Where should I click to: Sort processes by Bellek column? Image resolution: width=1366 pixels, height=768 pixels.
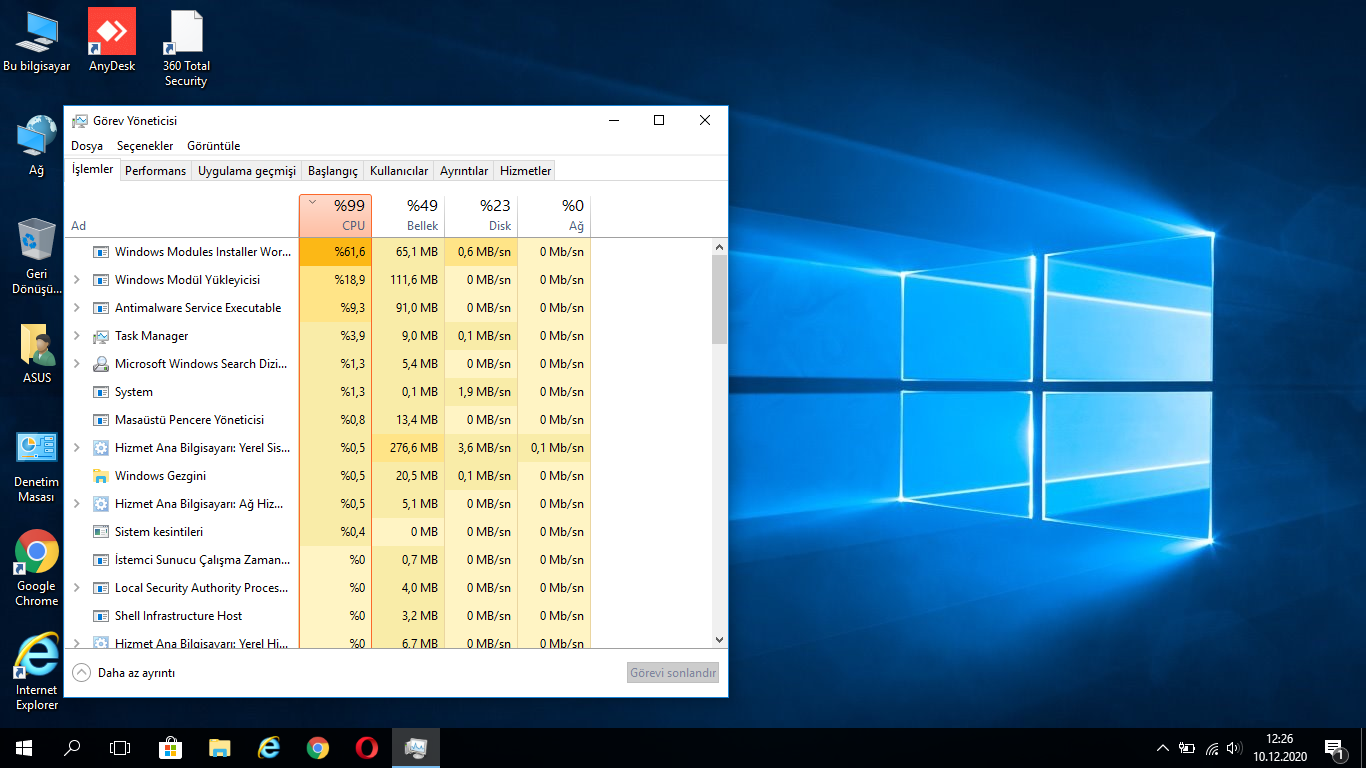point(408,215)
